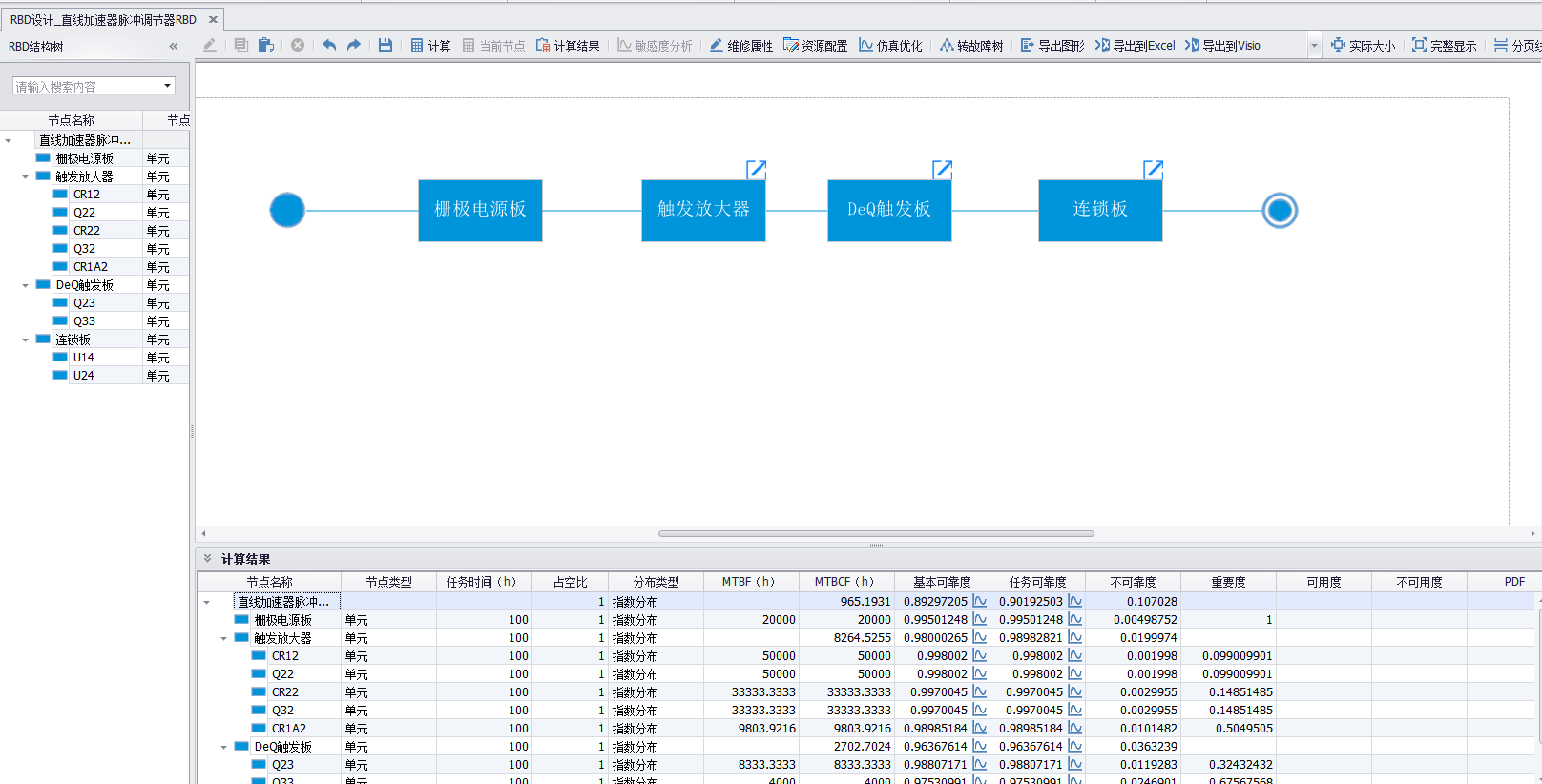Undo the last action
The width and height of the screenshot is (1542, 784).
(x=329, y=45)
